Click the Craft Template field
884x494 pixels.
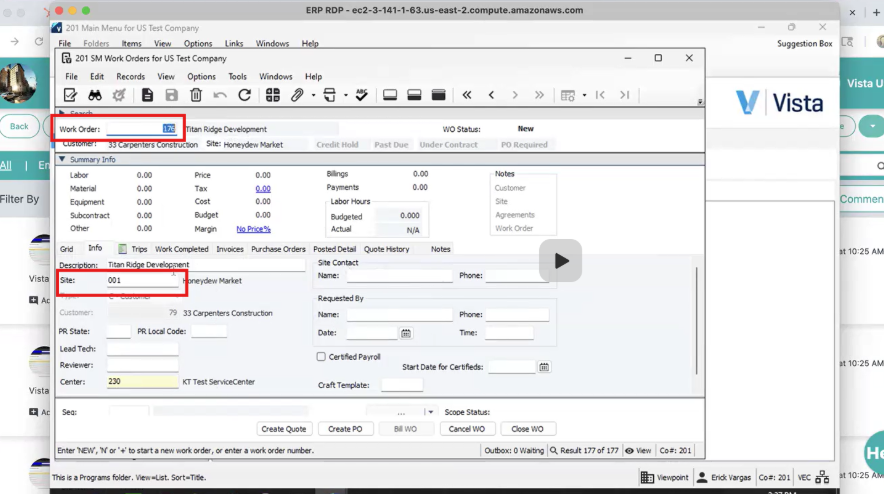[x=402, y=385]
